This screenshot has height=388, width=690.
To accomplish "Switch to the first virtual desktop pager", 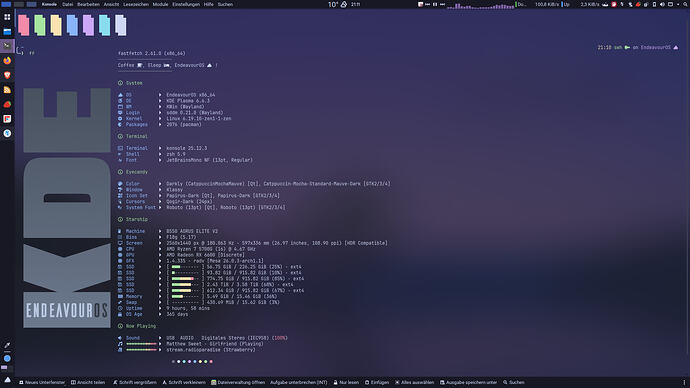I will click(x=6, y=4).
